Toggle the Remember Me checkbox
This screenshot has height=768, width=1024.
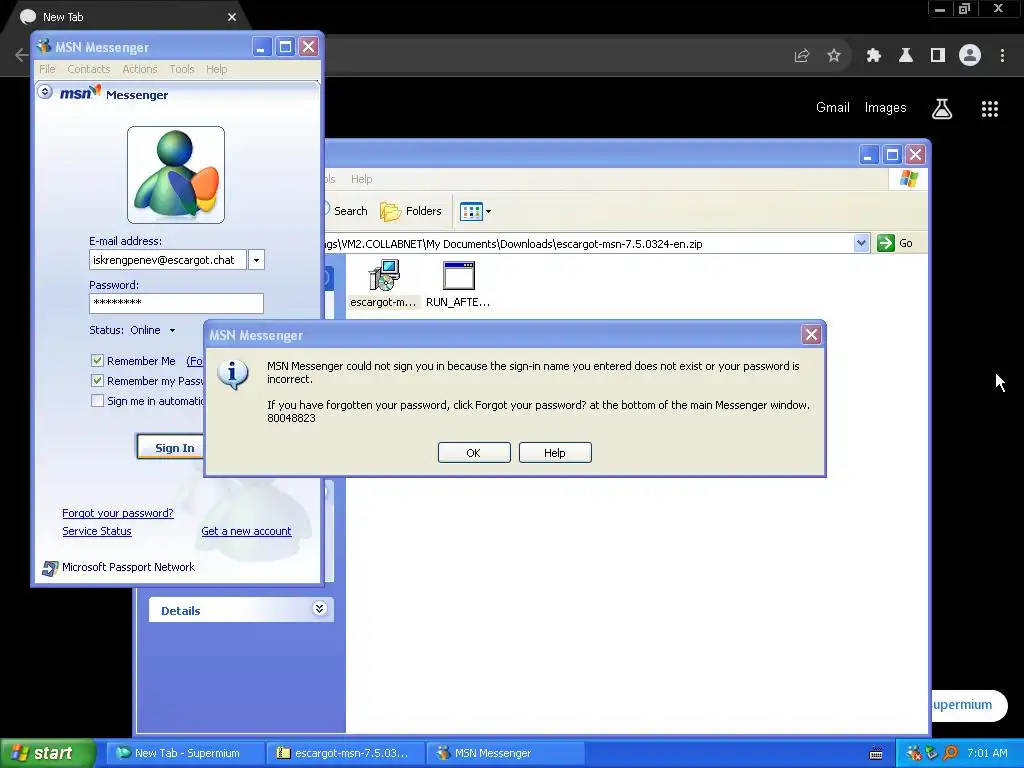coord(97,360)
